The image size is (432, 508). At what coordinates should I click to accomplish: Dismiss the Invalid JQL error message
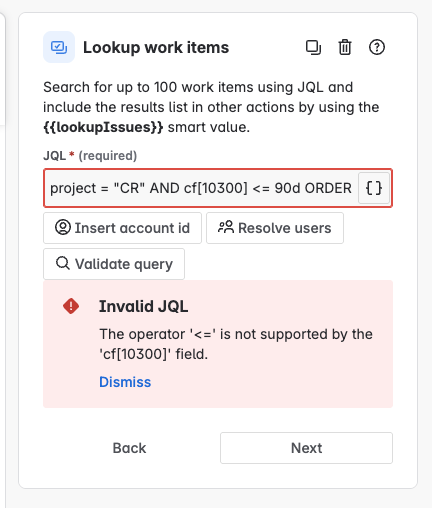(125, 382)
